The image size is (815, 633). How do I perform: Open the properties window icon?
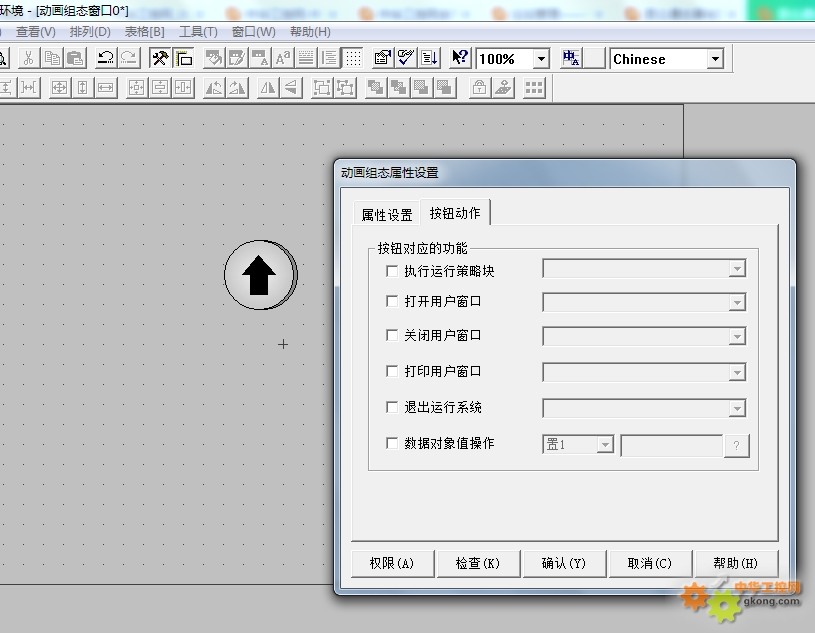(x=383, y=58)
